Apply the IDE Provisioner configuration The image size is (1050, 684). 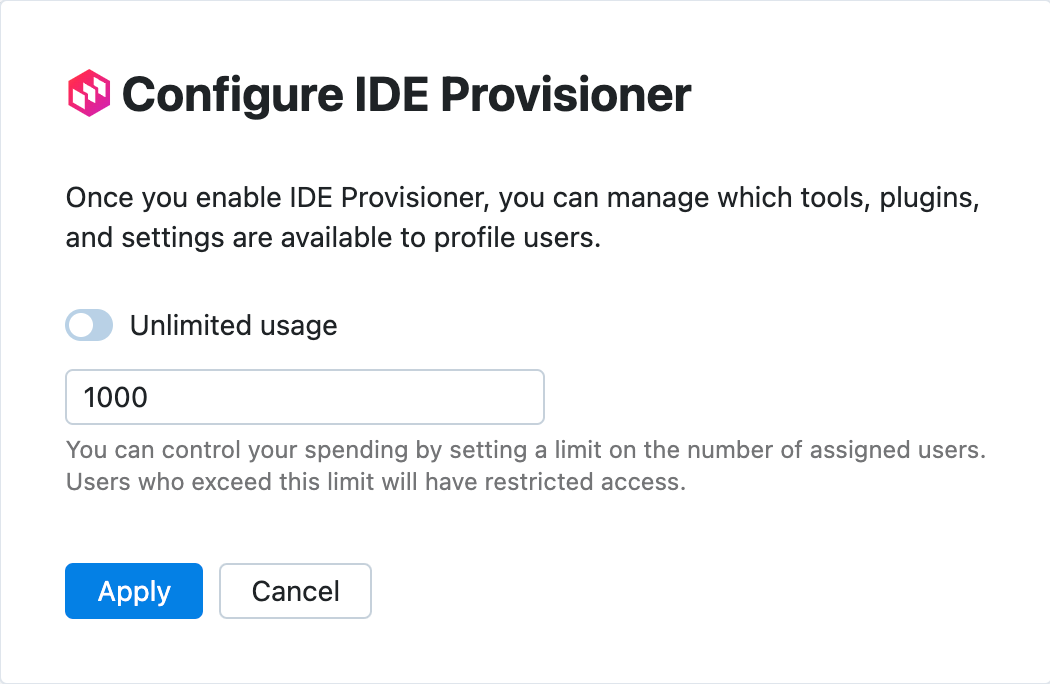click(133, 591)
